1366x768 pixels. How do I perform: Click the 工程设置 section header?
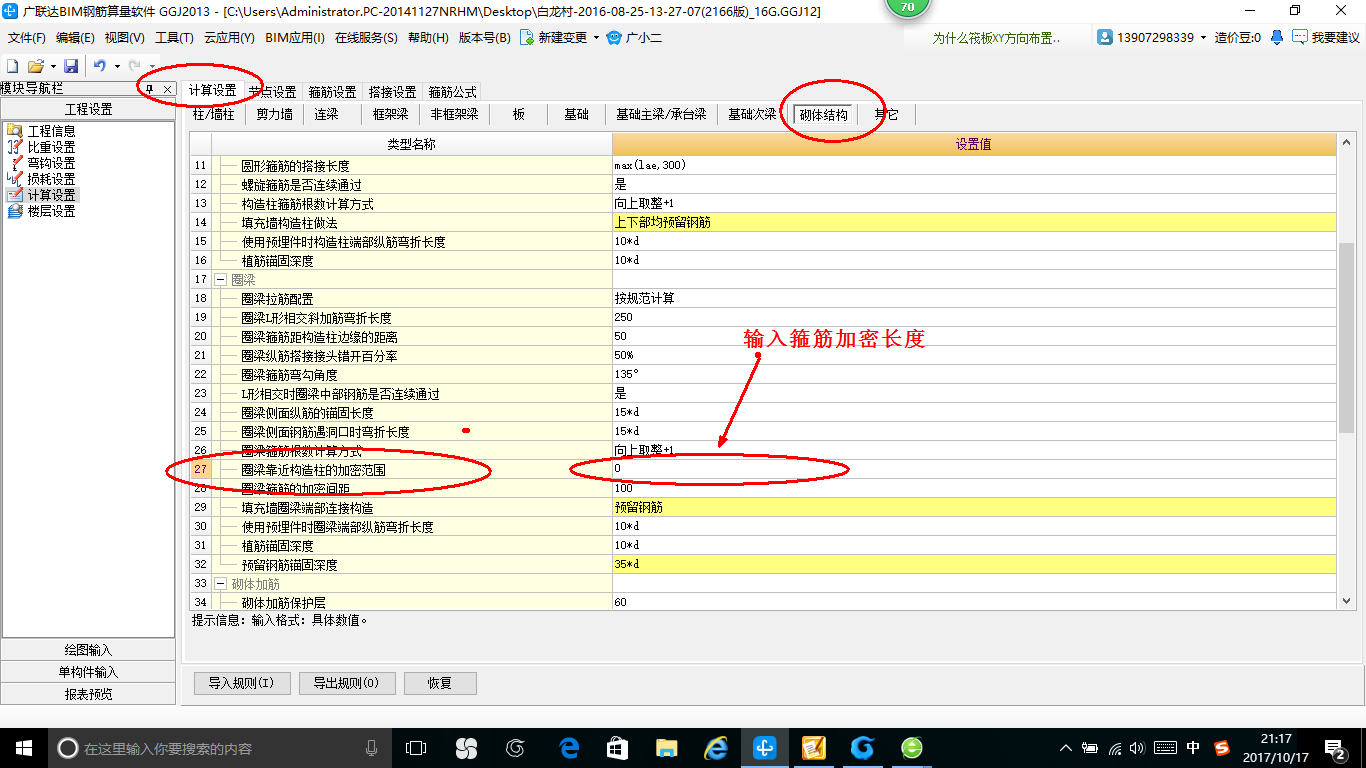(88, 109)
